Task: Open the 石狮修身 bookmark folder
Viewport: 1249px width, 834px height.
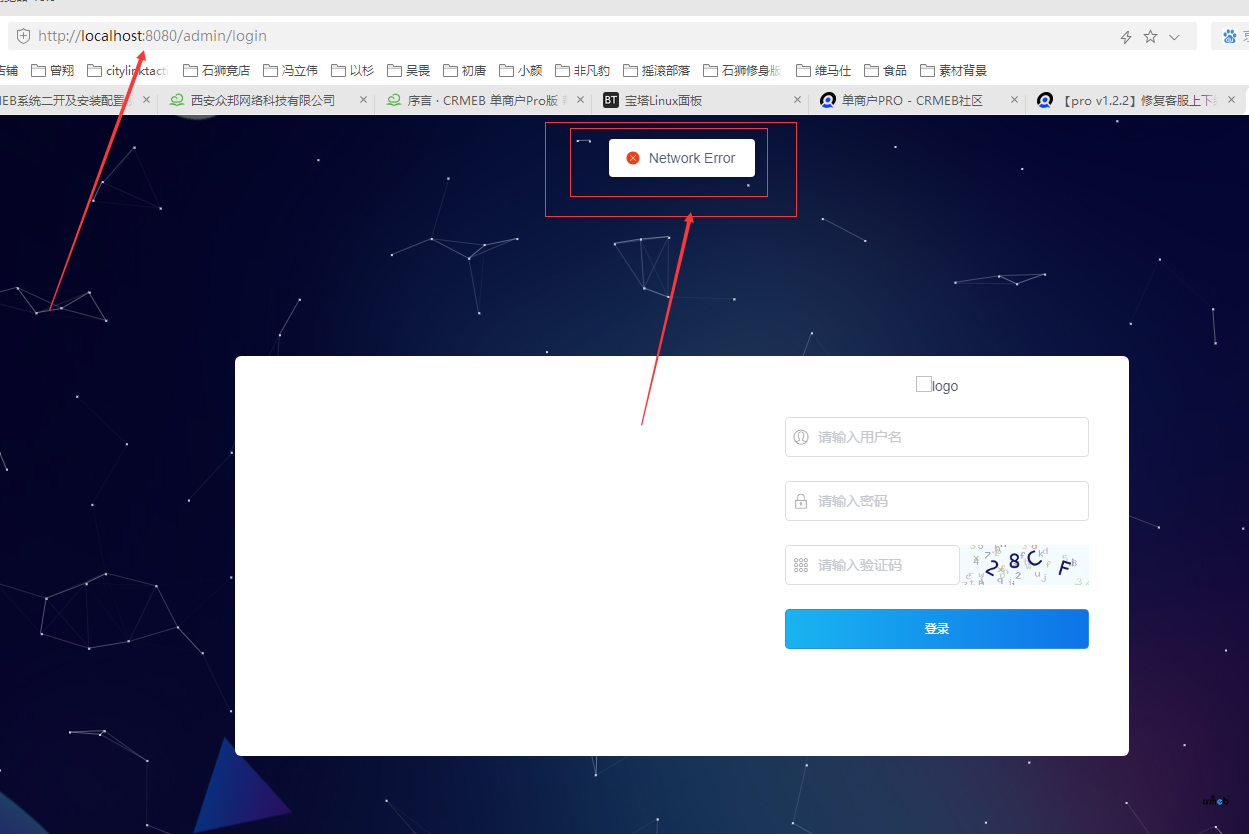Action: coord(742,70)
